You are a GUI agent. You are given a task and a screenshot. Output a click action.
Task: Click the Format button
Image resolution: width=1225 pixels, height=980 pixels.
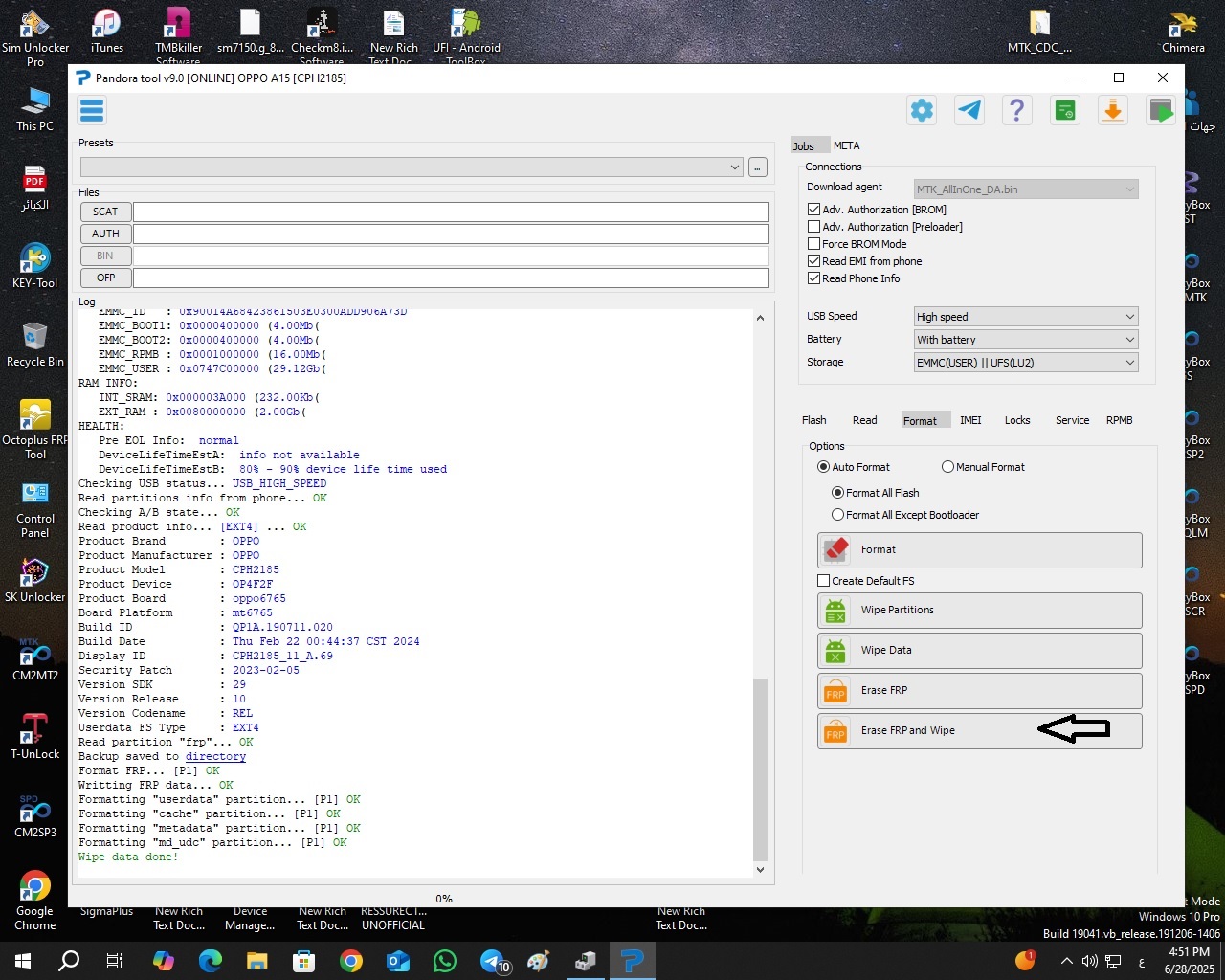(979, 550)
